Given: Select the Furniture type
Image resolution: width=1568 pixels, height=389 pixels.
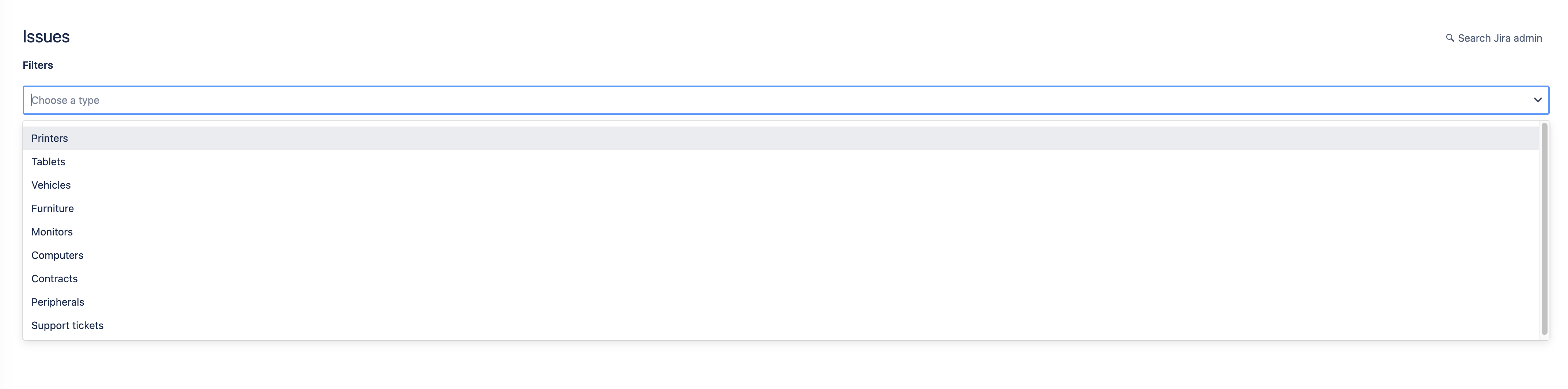Looking at the screenshot, I should pos(781,208).
